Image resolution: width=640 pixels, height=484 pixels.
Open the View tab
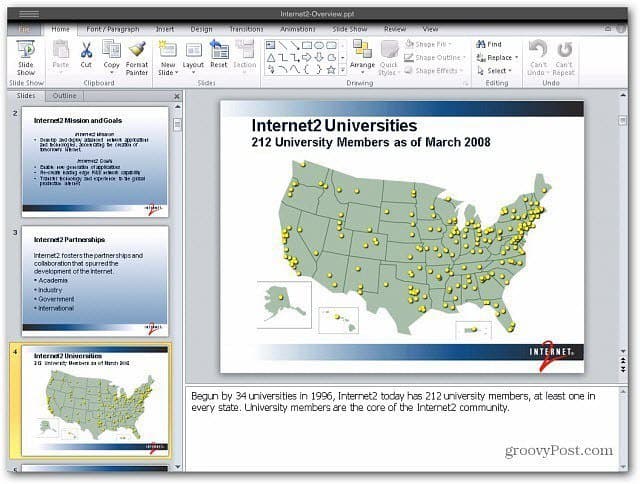430,29
